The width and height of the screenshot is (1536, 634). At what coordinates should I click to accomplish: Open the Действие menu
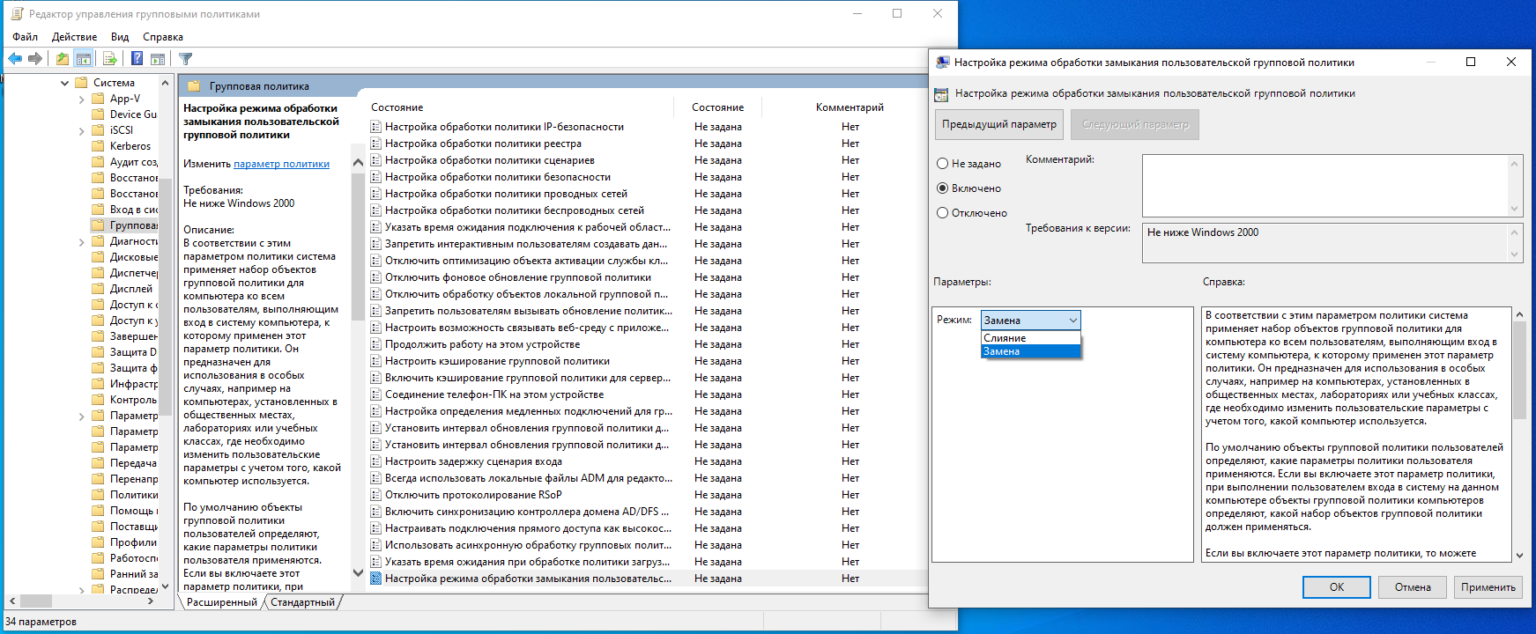[74, 36]
